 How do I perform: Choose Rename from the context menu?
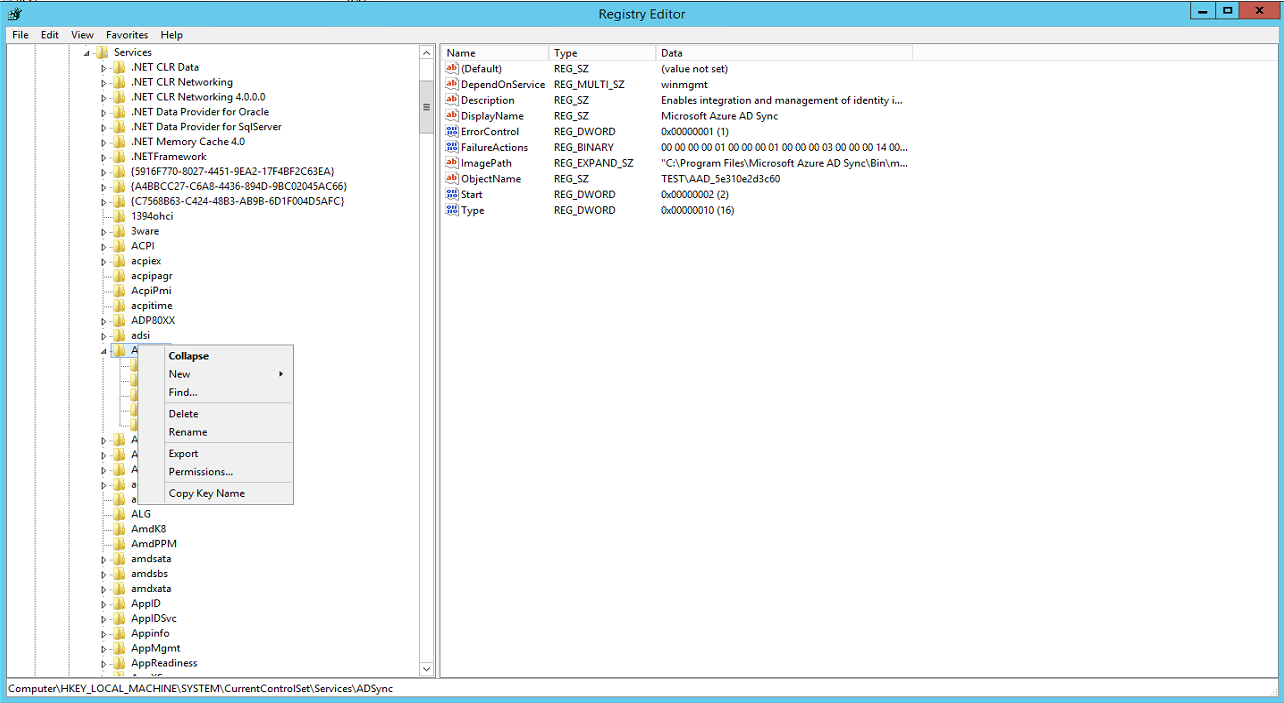[x=215, y=432]
